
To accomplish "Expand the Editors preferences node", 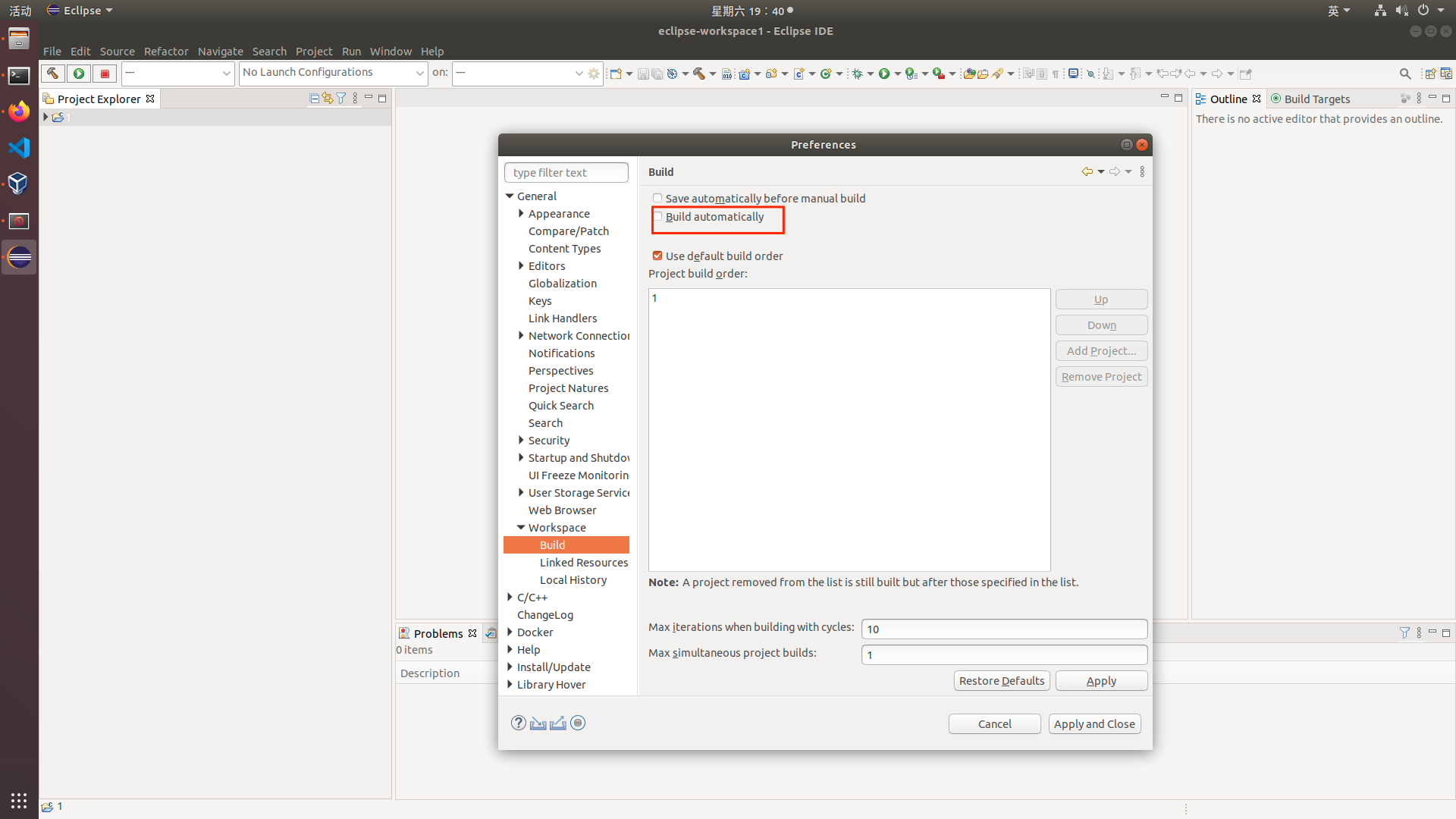I will point(521,266).
